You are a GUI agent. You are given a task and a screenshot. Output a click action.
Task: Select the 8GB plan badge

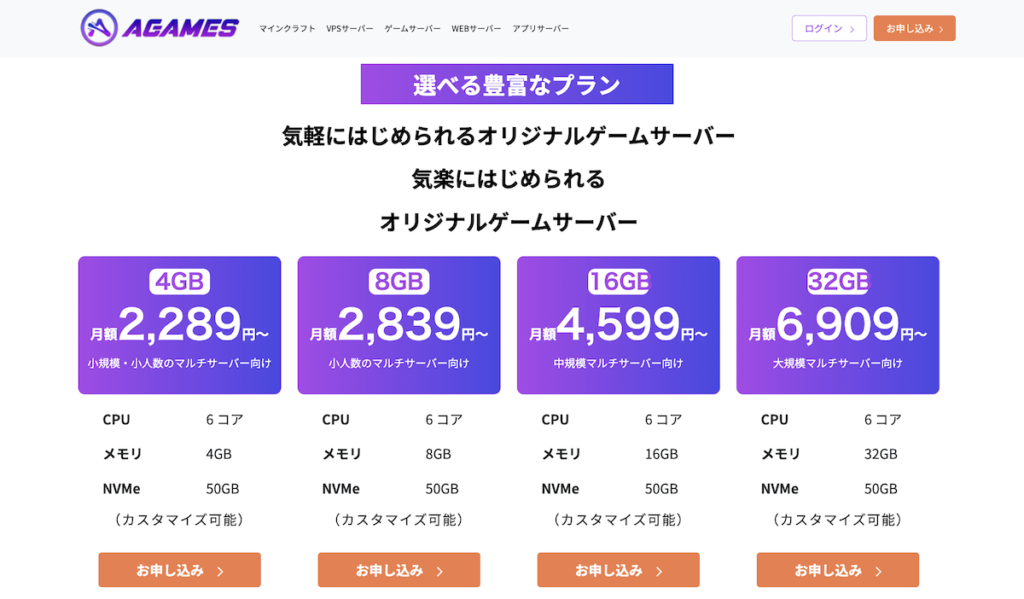point(398,281)
